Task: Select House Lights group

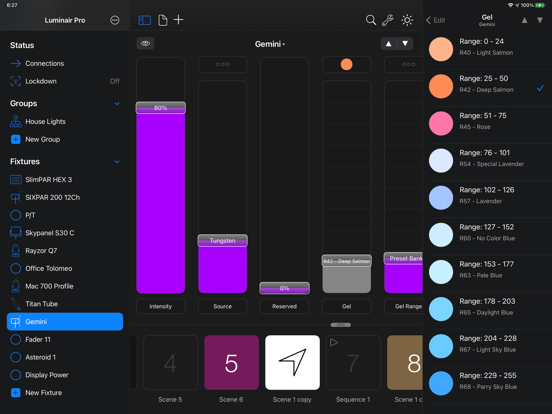Action: coord(65,121)
